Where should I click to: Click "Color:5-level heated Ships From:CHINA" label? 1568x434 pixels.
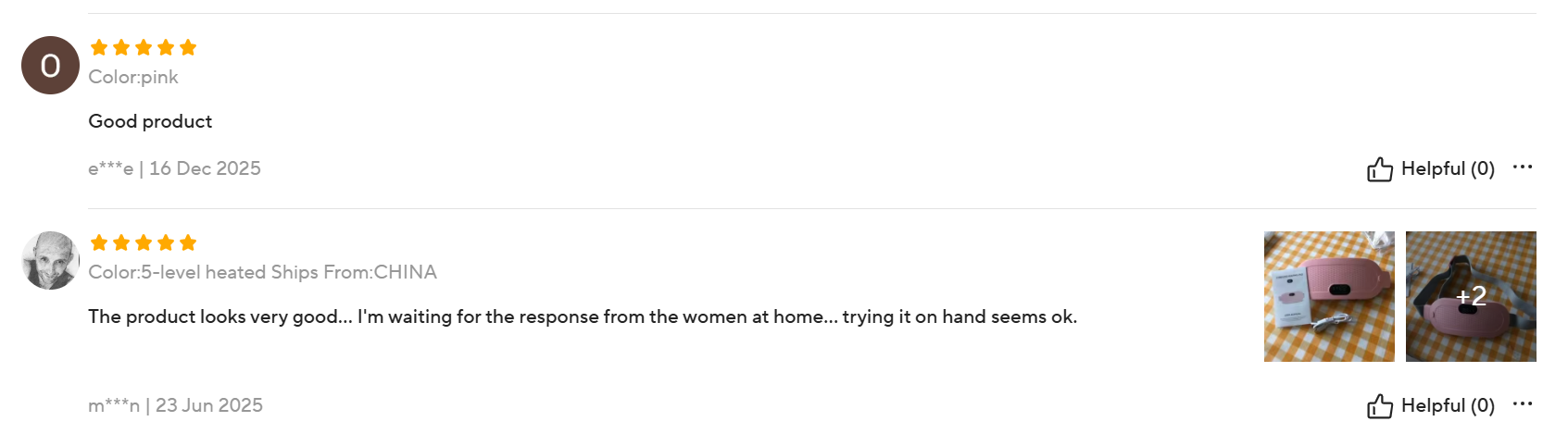pos(262,273)
